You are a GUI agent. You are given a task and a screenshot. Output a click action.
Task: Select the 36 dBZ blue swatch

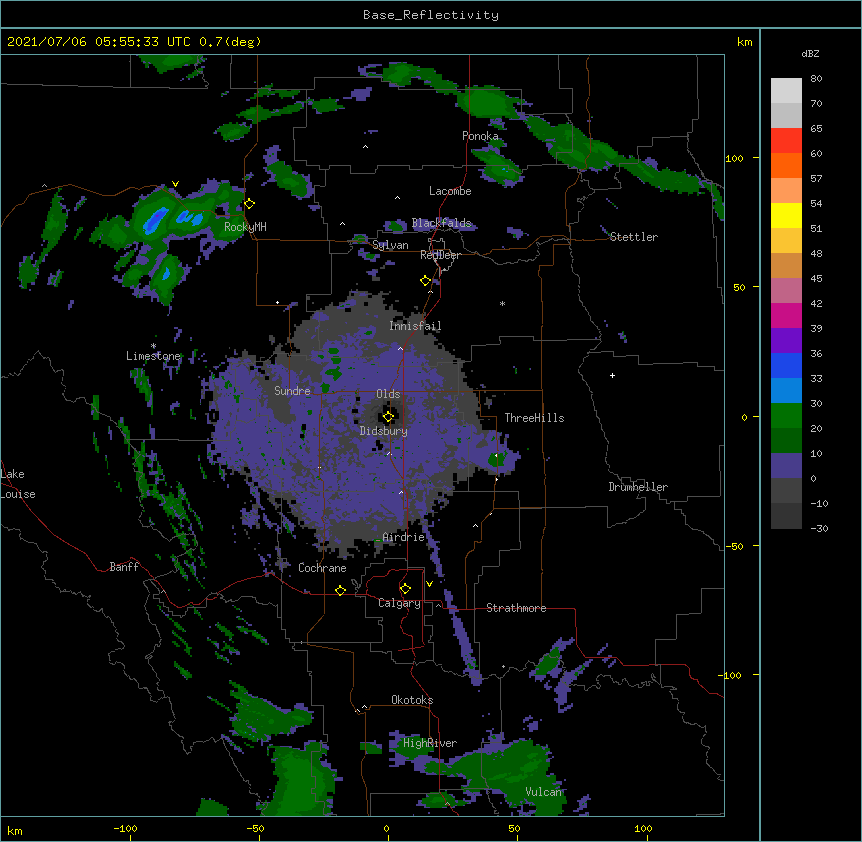pos(786,365)
